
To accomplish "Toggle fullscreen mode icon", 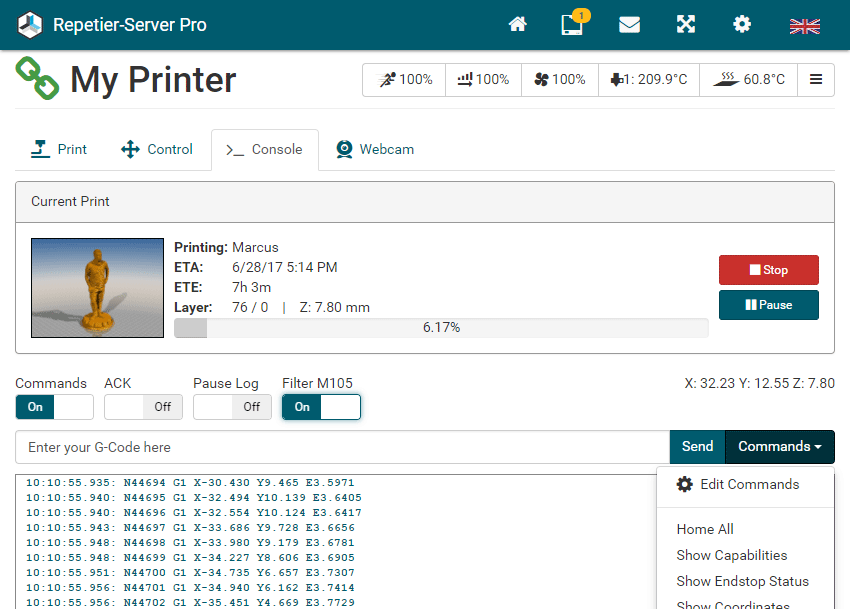I will [x=685, y=25].
